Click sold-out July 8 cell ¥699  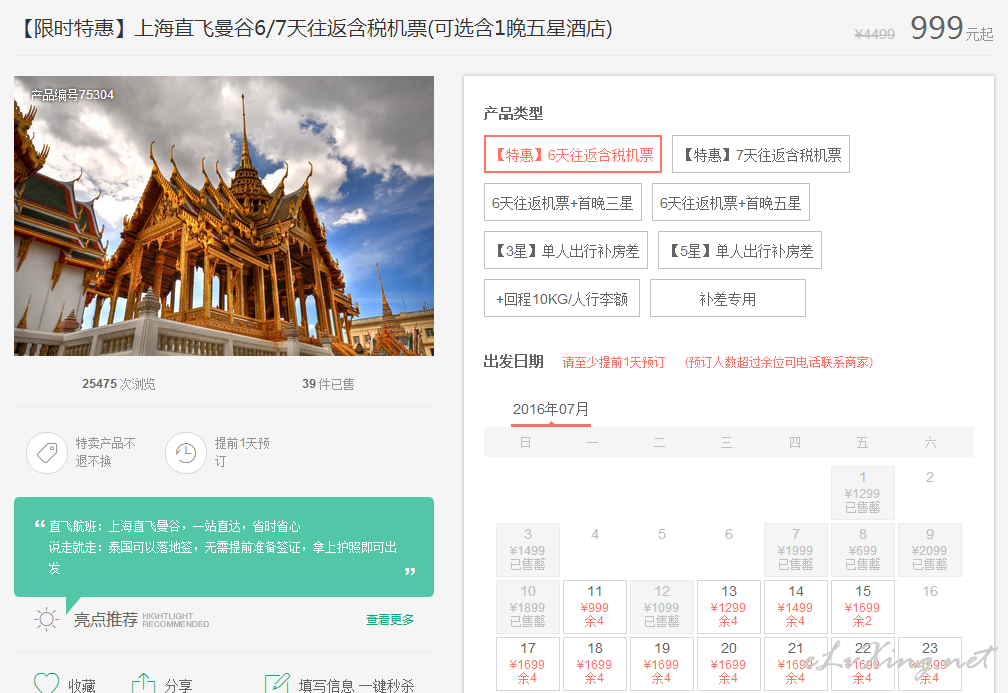click(x=863, y=550)
